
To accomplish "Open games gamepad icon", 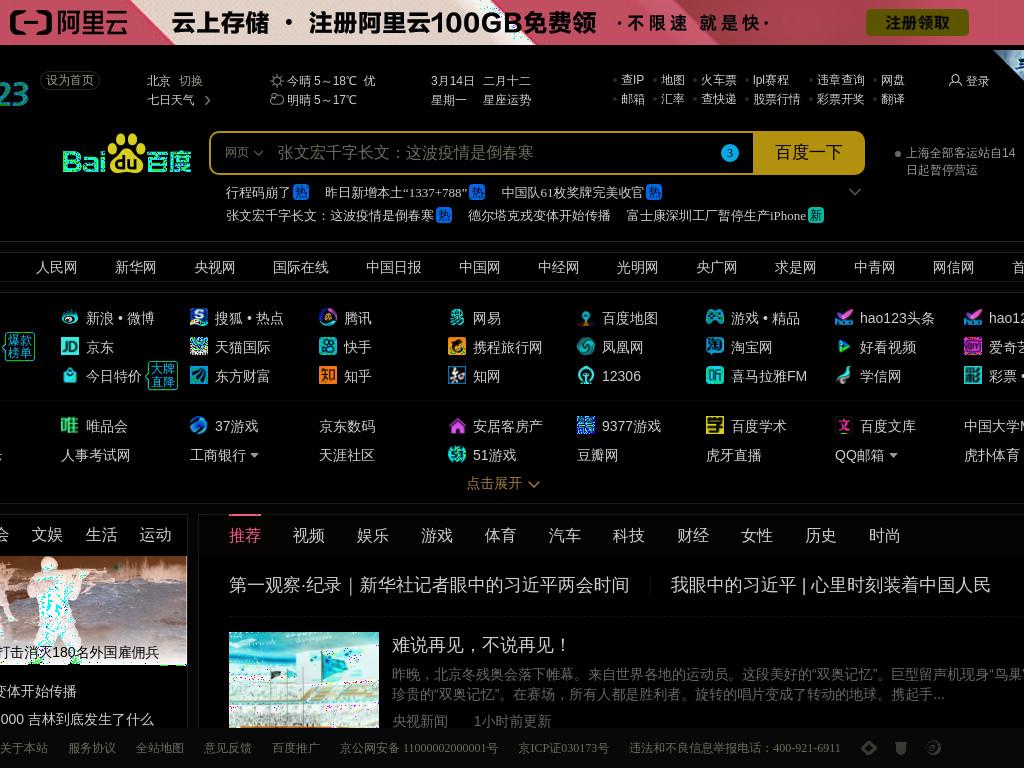I will [714, 317].
